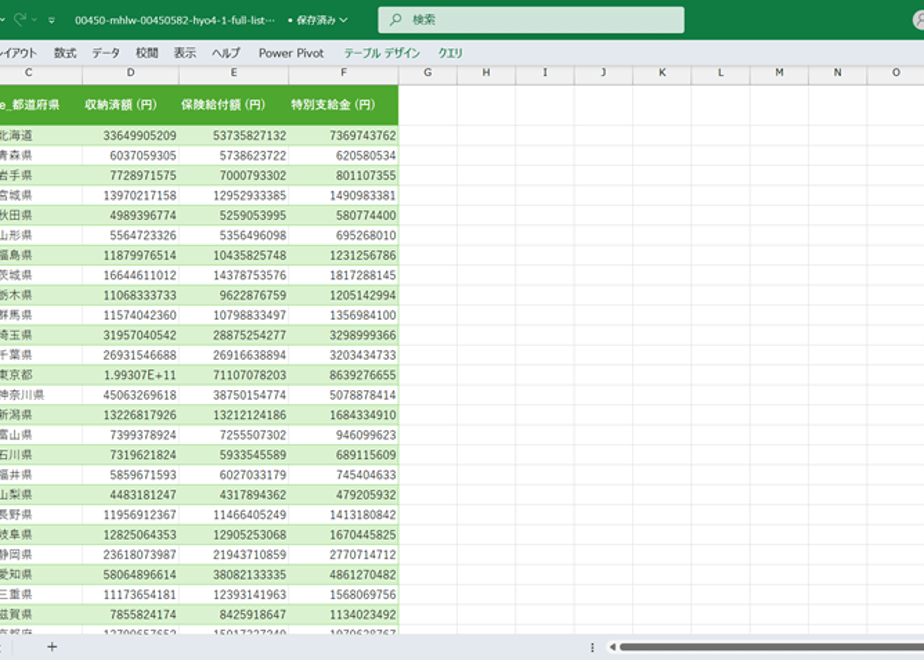This screenshot has height=660, width=924.
Task: Select cell with value 5259053995
Action: point(234,216)
